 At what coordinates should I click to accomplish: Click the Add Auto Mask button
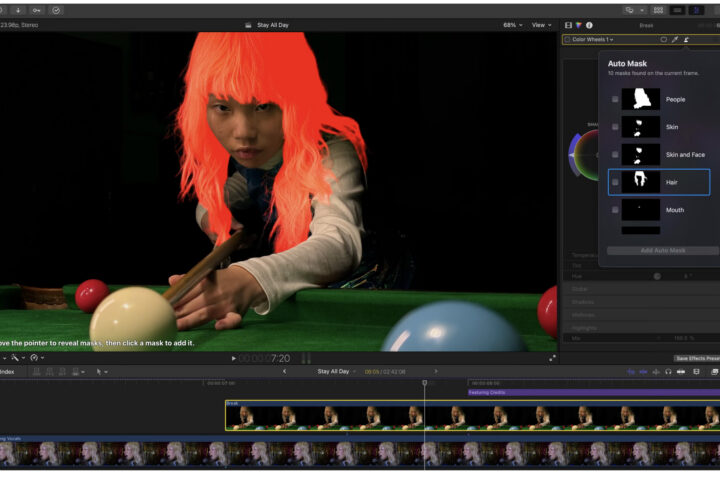pos(663,250)
